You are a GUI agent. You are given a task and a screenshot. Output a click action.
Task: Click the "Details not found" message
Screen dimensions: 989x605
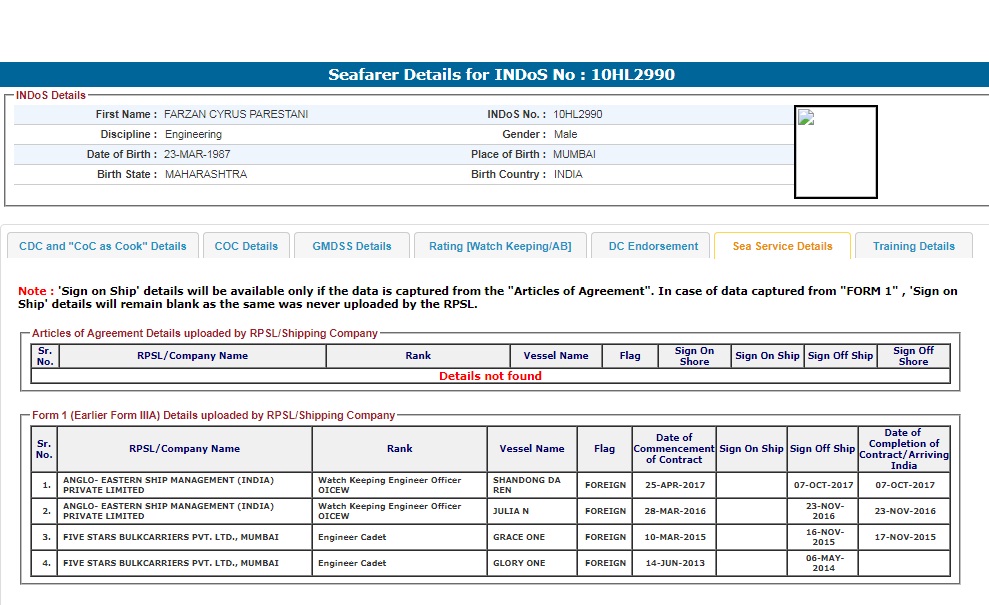(x=490, y=376)
